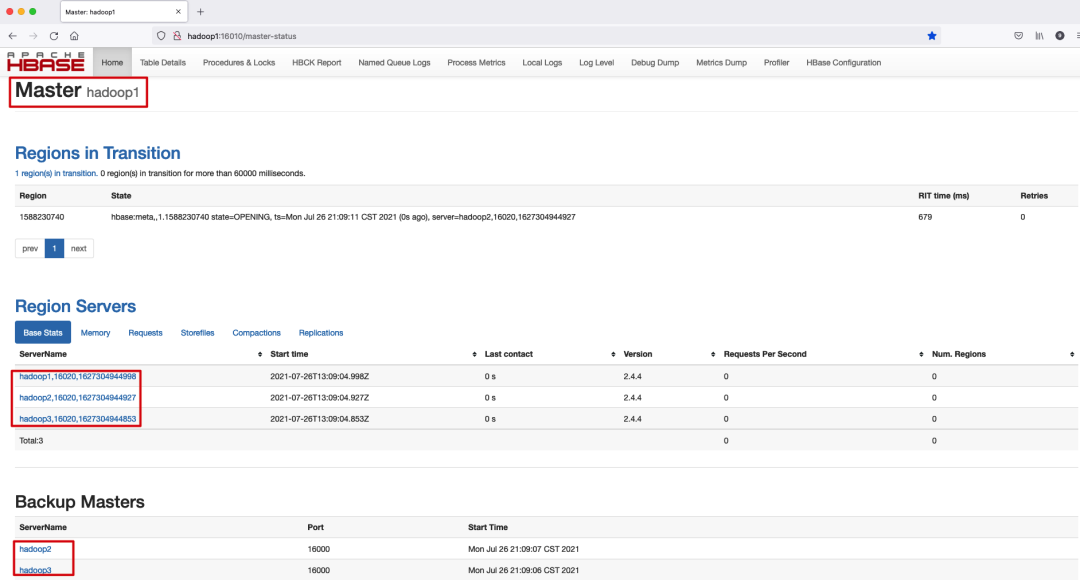The height and width of the screenshot is (580, 1080).
Task: Select region ID 1588230740 cell
Action: pyautogui.click(x=41, y=217)
